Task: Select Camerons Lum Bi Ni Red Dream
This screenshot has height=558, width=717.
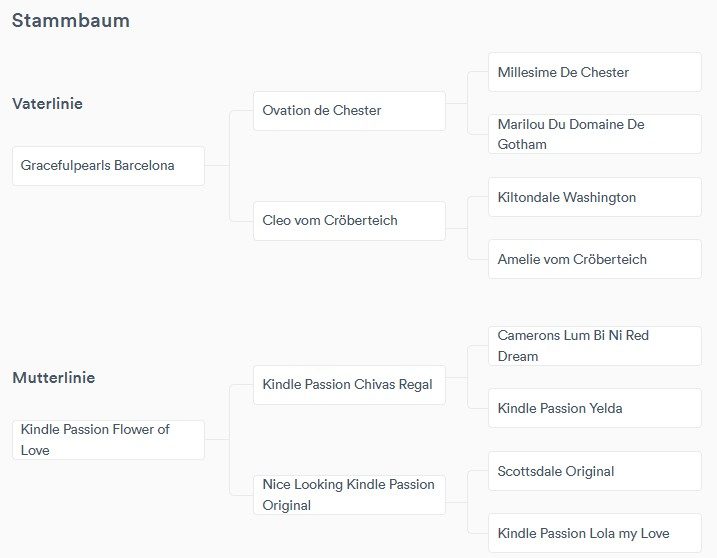Action: pos(594,346)
